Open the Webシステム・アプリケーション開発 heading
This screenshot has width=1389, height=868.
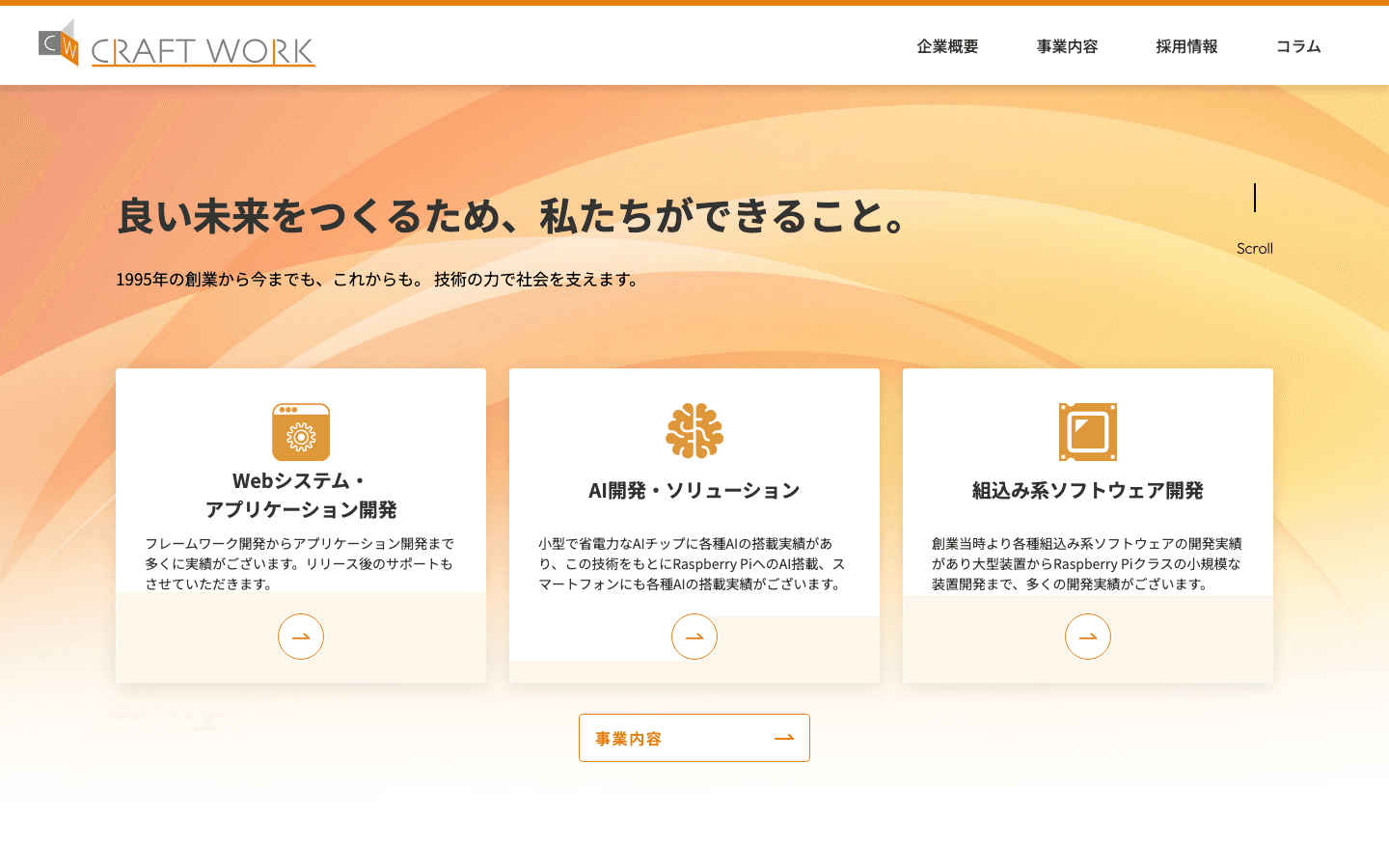pyautogui.click(x=301, y=495)
